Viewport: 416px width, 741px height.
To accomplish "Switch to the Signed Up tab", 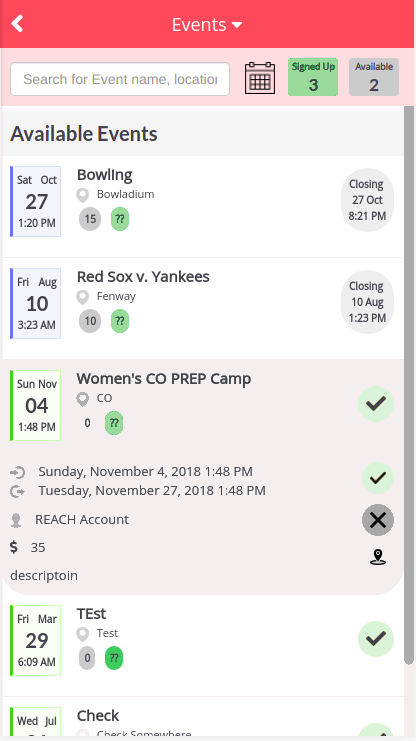I will [313, 77].
